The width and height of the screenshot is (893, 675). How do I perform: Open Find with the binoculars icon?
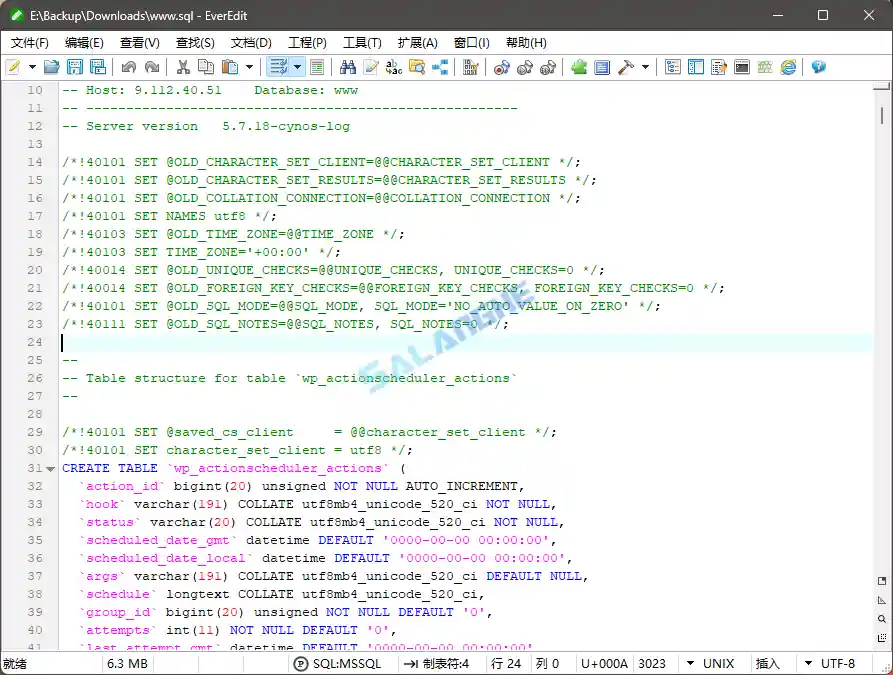347,67
